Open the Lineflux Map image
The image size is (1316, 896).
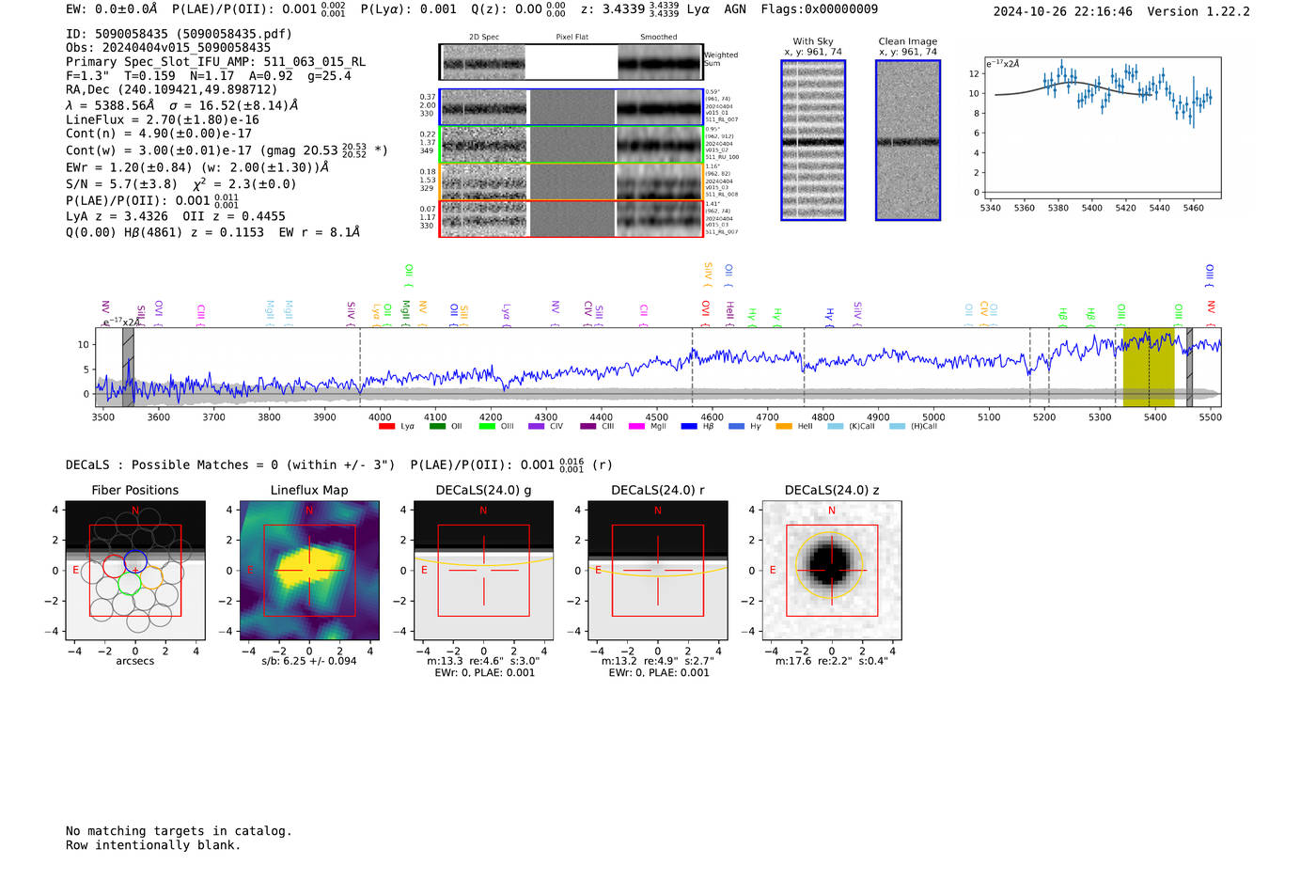309,570
